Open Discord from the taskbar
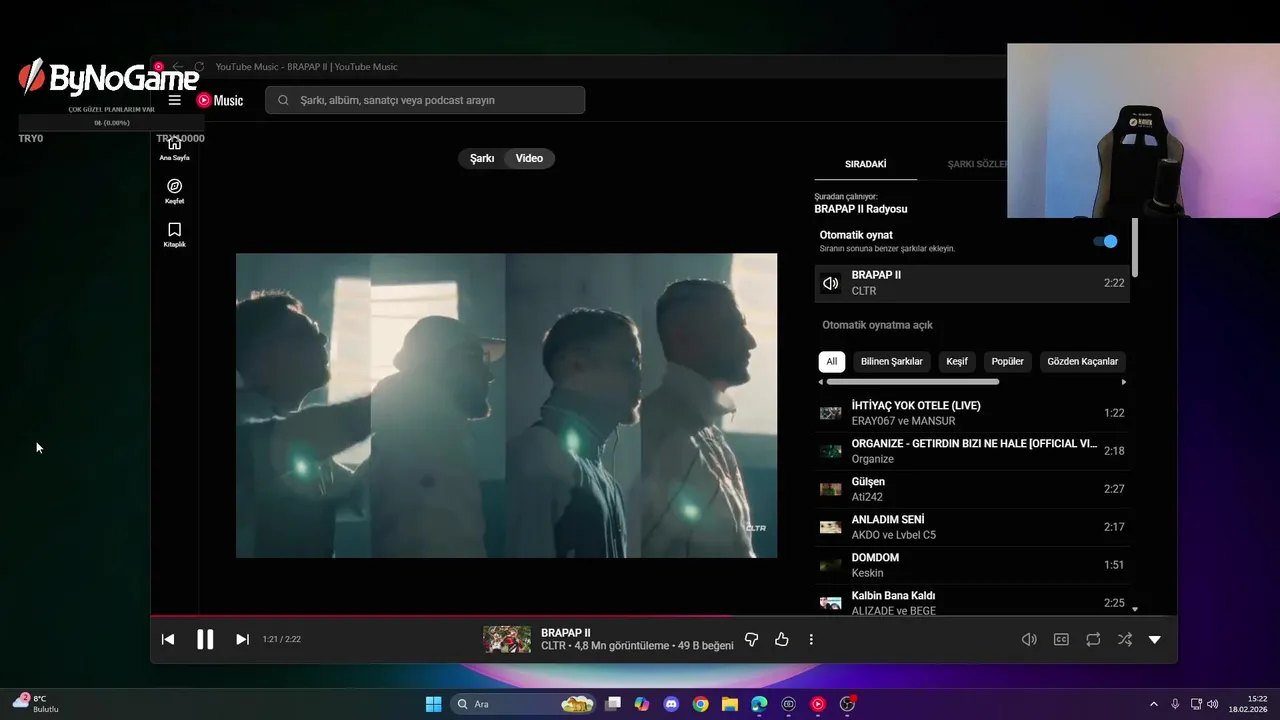The image size is (1280, 720). (x=671, y=704)
